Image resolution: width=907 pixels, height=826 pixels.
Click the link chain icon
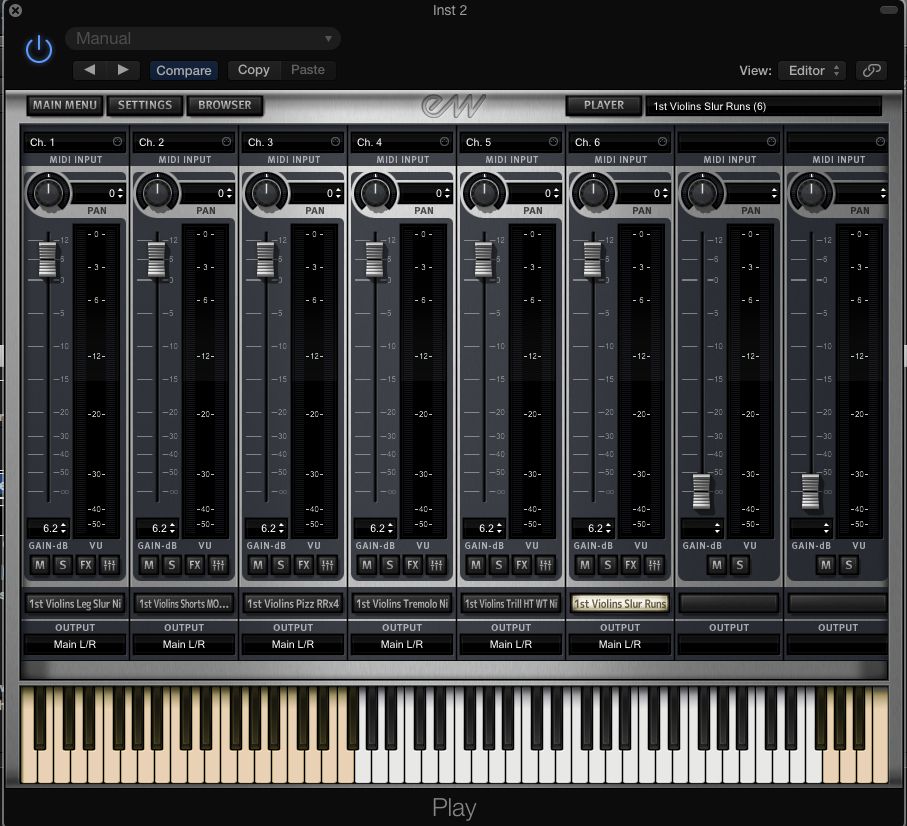point(871,71)
